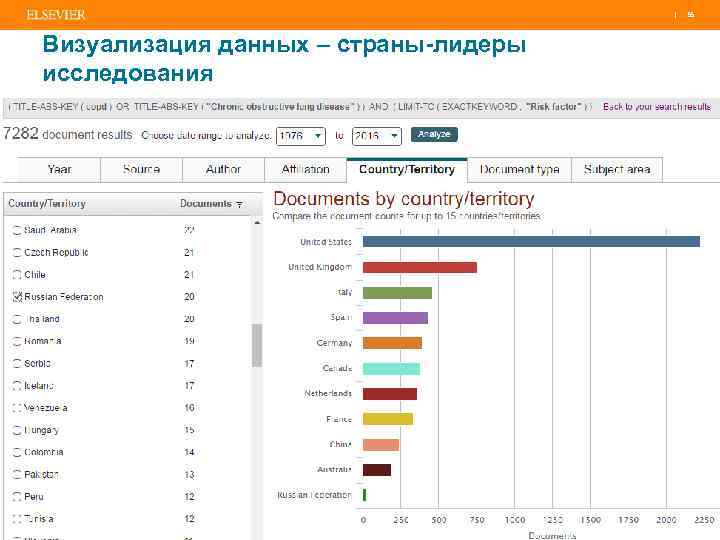720x540 pixels.
Task: Click the scrollbar up arrow
Action: click(x=257, y=223)
